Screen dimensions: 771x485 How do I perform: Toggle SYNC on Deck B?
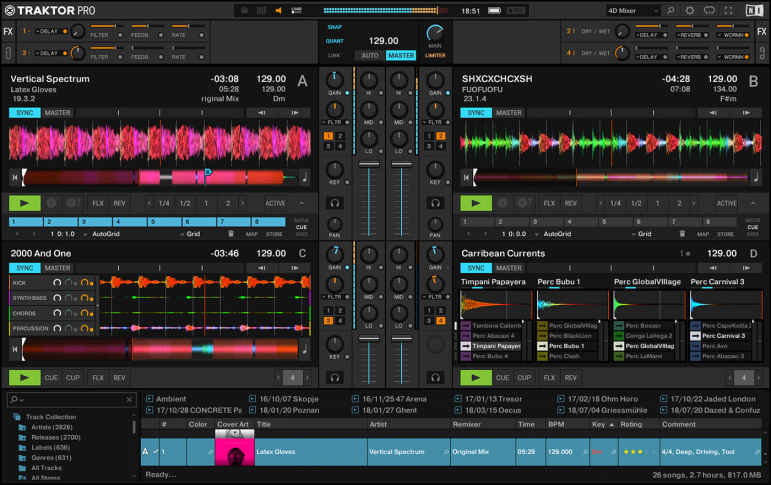pyautogui.click(x=476, y=112)
